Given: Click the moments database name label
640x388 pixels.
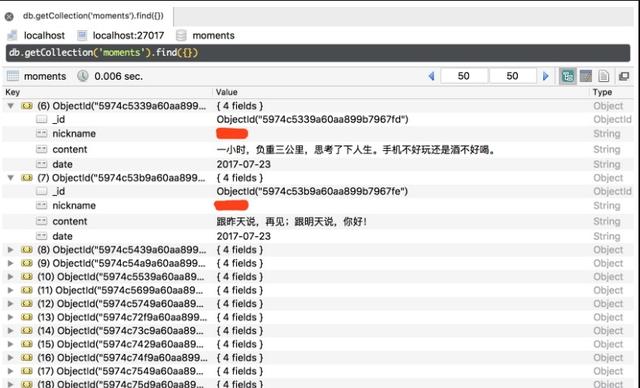Looking at the screenshot, I should [213, 35].
